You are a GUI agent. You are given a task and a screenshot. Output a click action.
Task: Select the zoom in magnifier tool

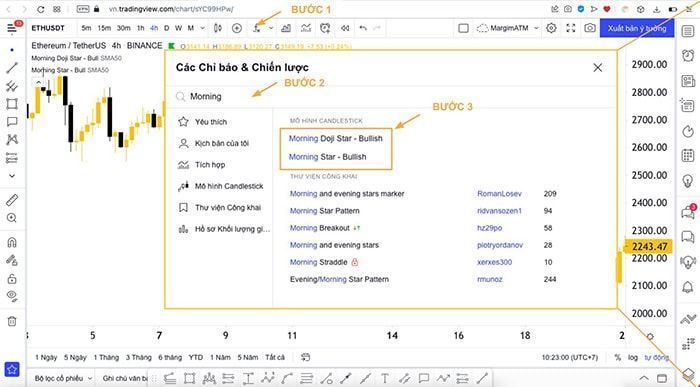click(12, 218)
